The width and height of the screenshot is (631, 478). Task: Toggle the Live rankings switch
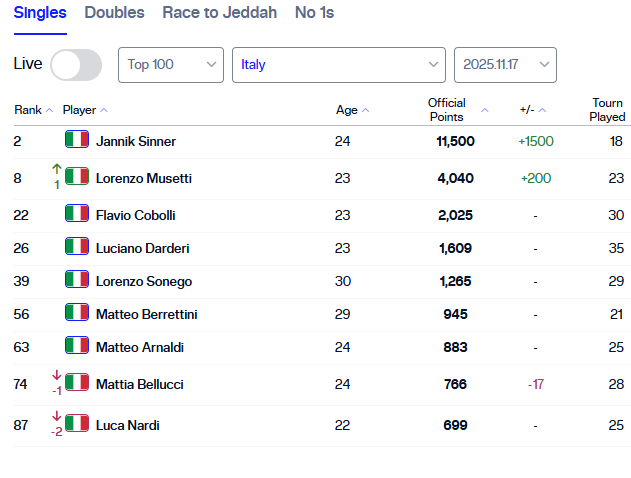76,65
